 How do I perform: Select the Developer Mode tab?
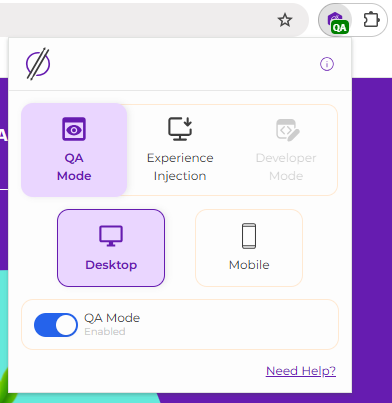(x=286, y=150)
